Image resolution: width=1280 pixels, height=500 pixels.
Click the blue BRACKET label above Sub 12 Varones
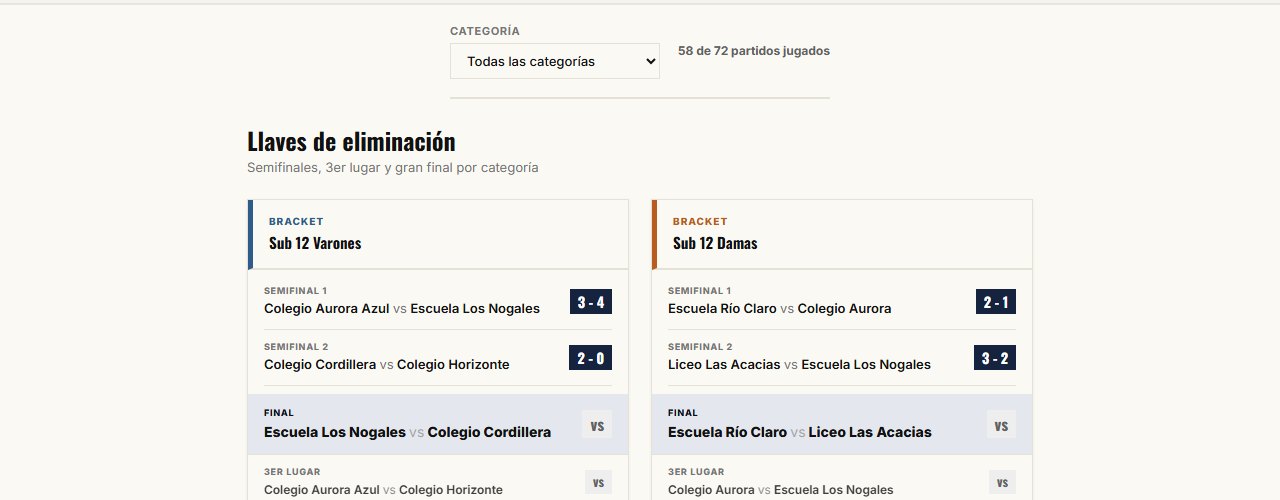coord(296,222)
